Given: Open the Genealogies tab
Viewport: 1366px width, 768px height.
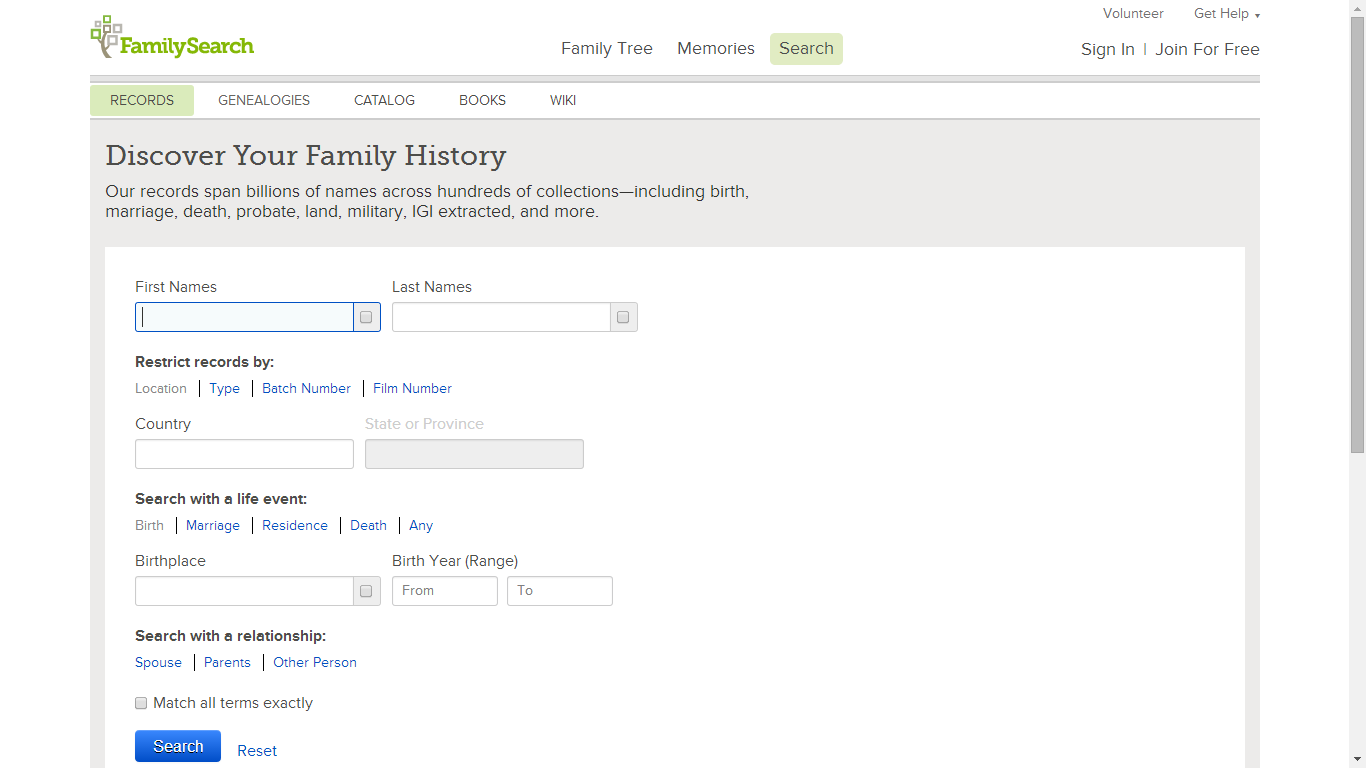Looking at the screenshot, I should [x=264, y=100].
